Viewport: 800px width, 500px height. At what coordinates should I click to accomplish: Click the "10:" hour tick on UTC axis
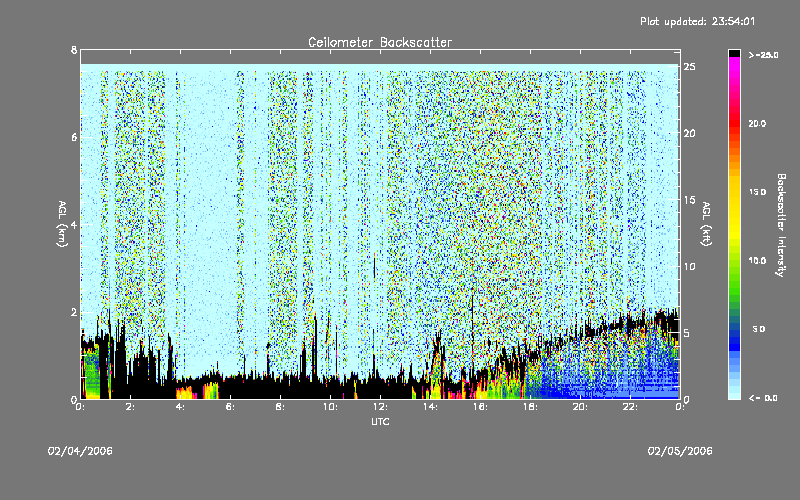click(x=330, y=407)
